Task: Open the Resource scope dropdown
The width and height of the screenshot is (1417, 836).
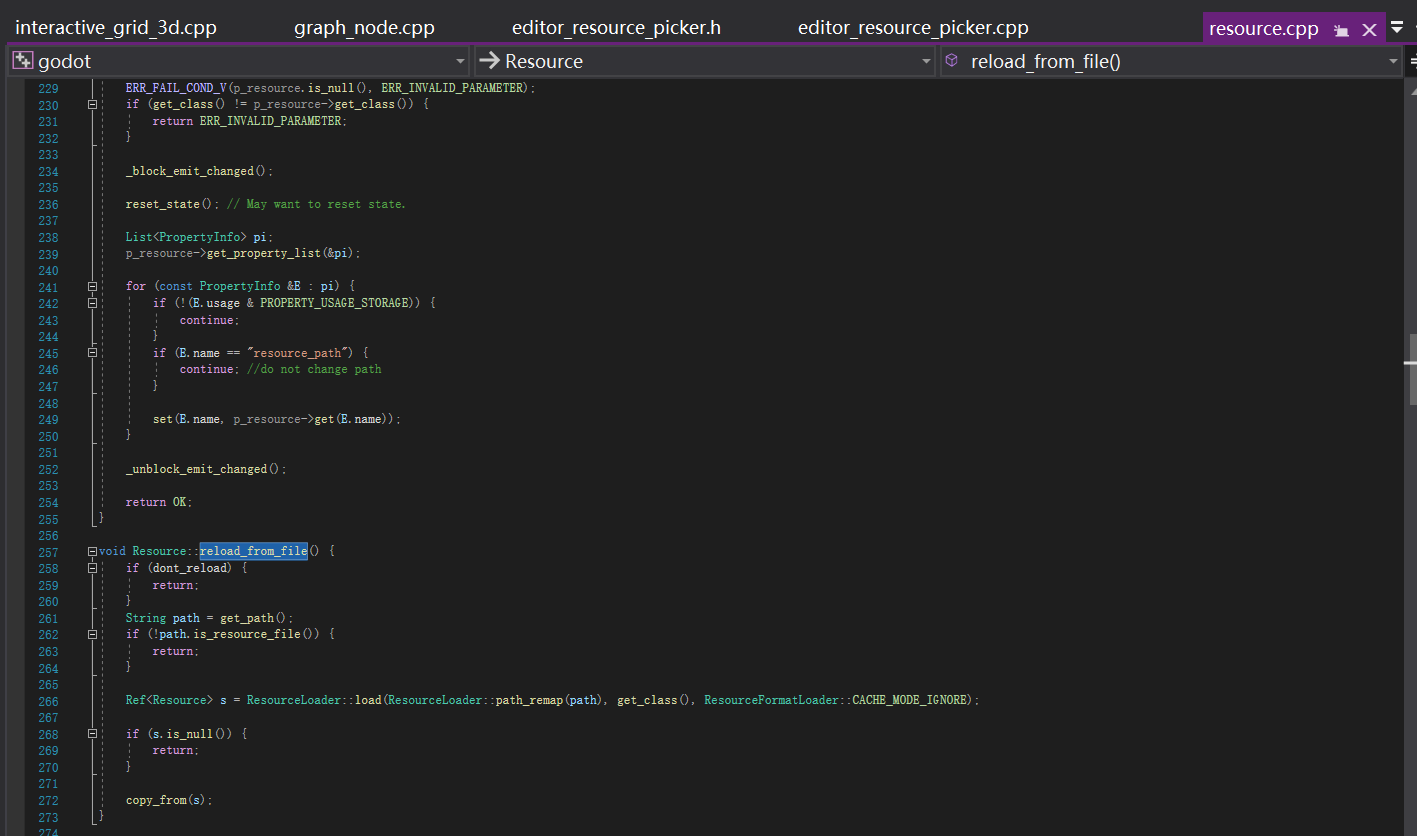Action: click(x=926, y=62)
